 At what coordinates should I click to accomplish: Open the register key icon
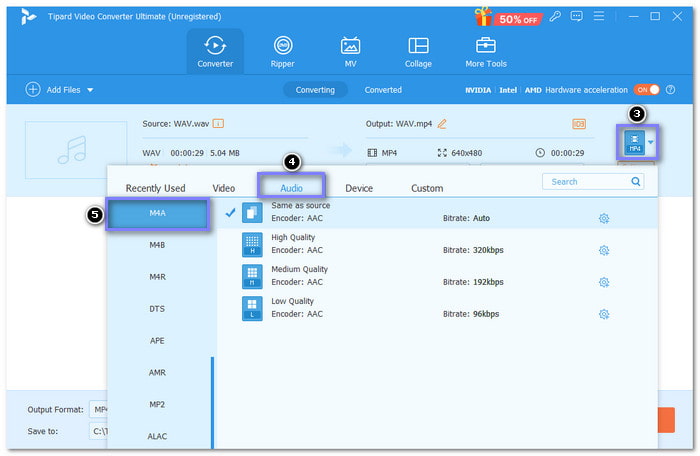[555, 17]
